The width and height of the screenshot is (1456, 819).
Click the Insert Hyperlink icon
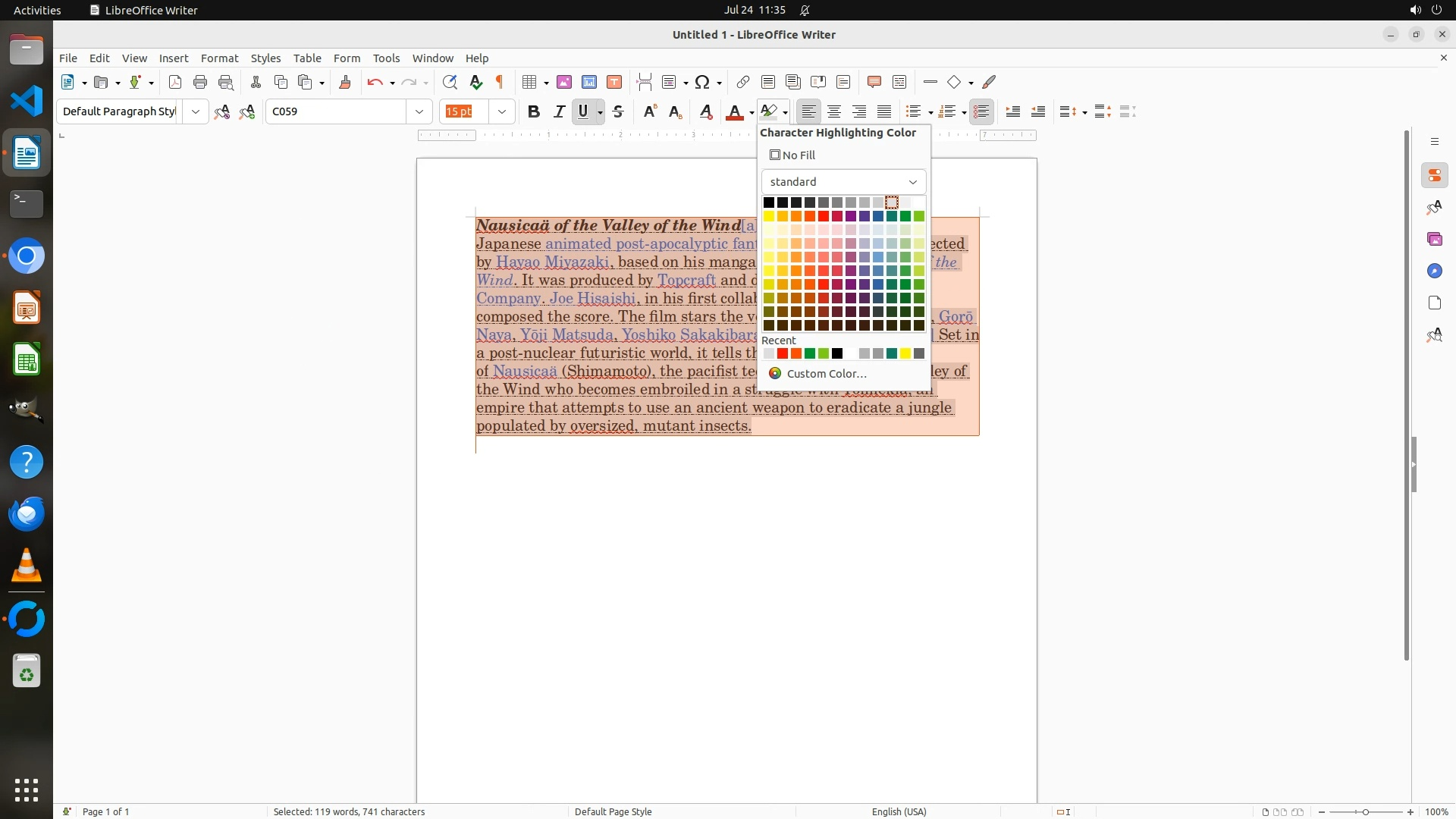[743, 83]
